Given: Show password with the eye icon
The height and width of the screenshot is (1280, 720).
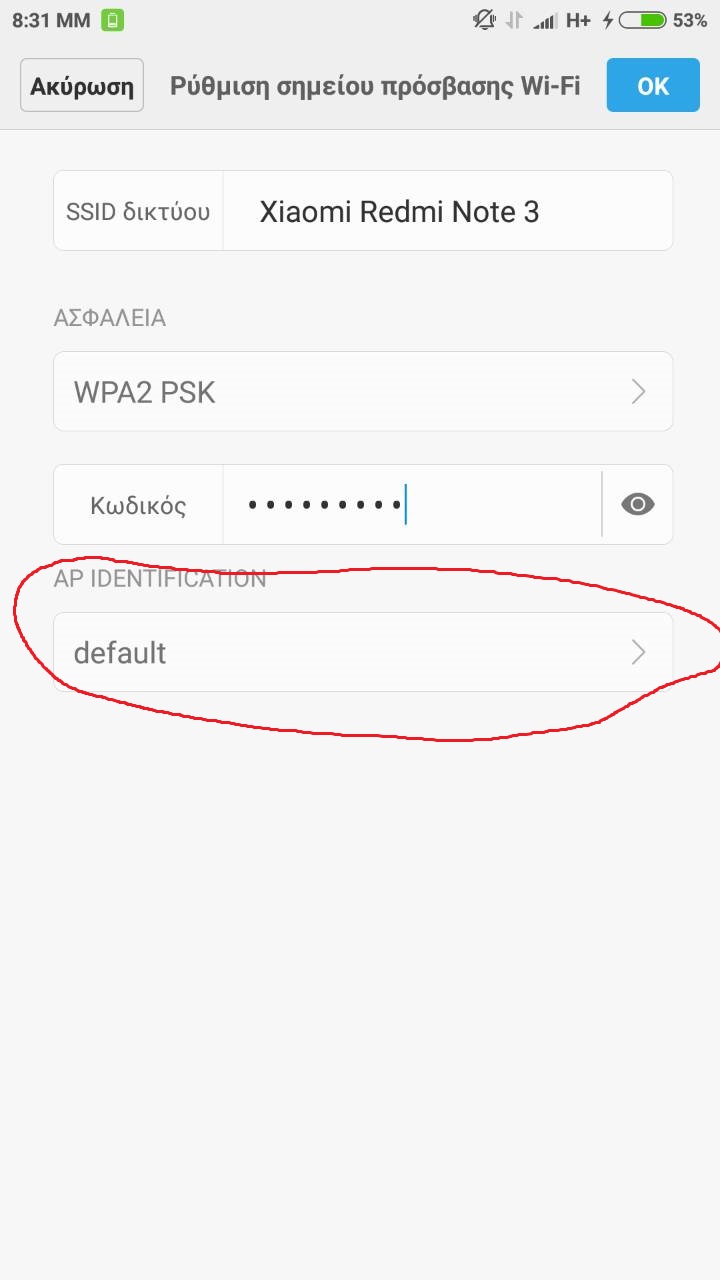Looking at the screenshot, I should point(637,505).
